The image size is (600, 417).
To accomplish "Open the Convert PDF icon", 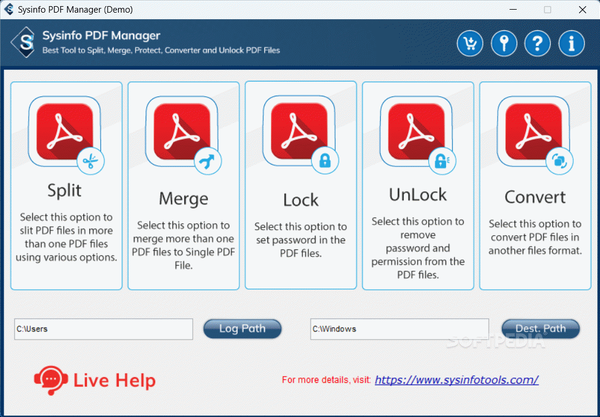I will coord(535,134).
